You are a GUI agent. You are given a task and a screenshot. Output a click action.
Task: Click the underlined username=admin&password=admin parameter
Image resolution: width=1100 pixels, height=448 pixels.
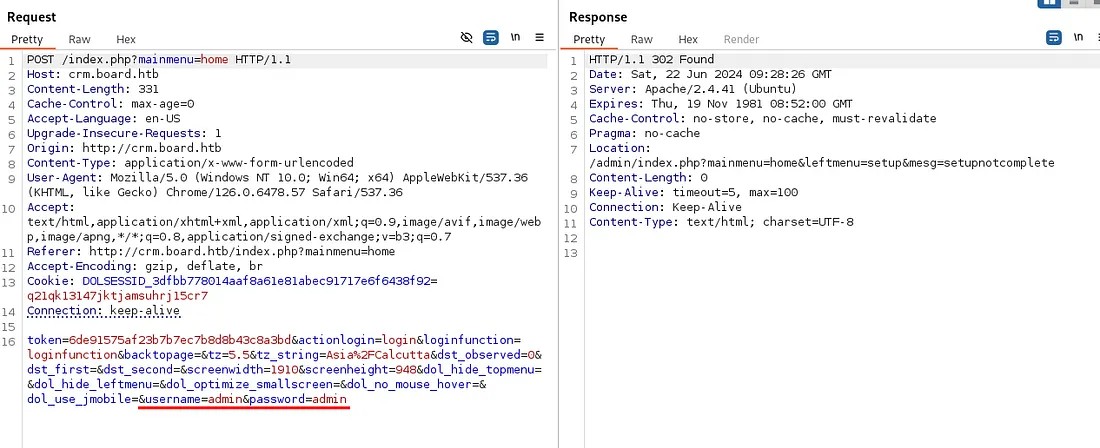(244, 399)
